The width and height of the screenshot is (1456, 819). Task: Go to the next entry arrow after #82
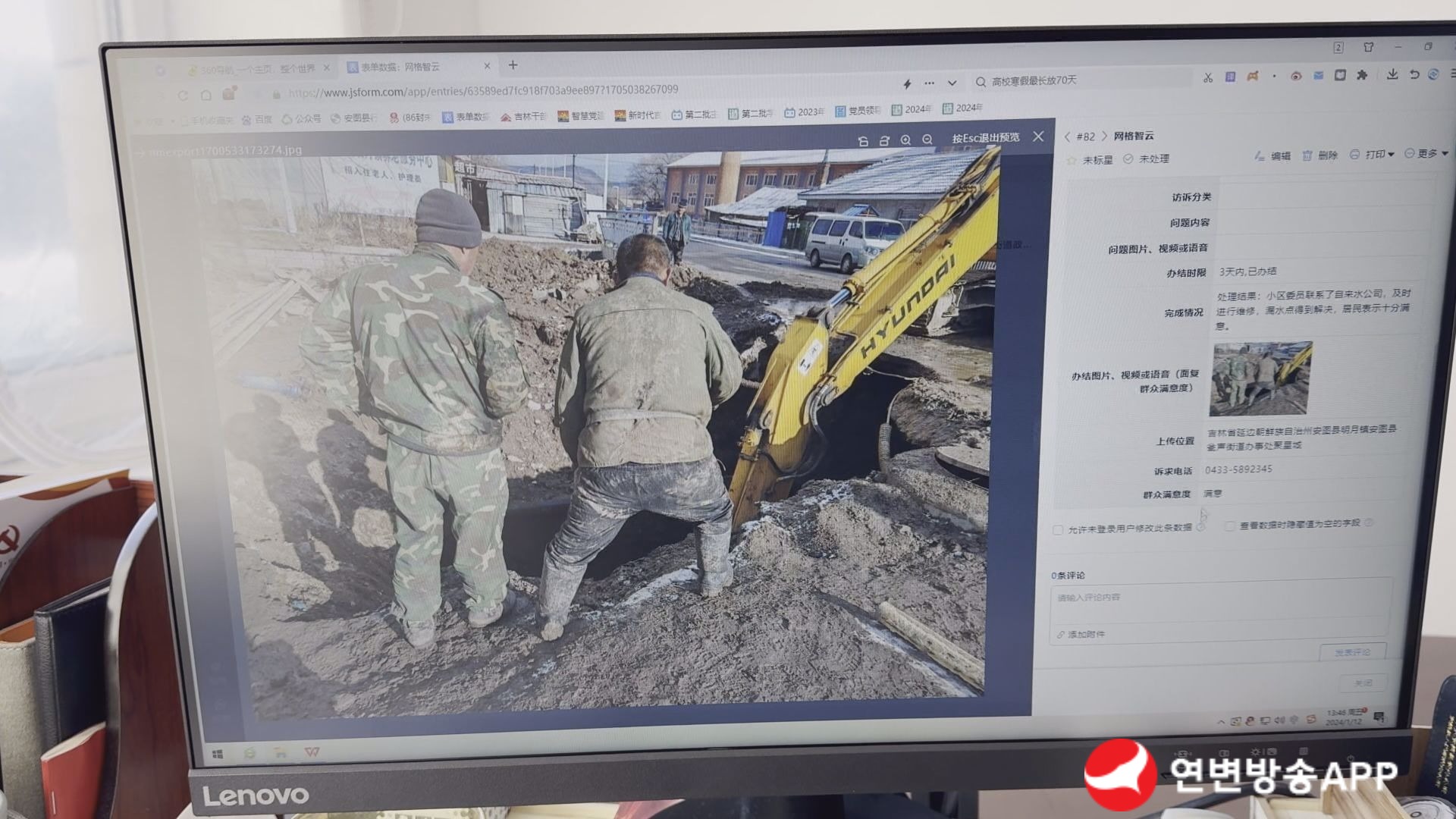tap(1105, 136)
